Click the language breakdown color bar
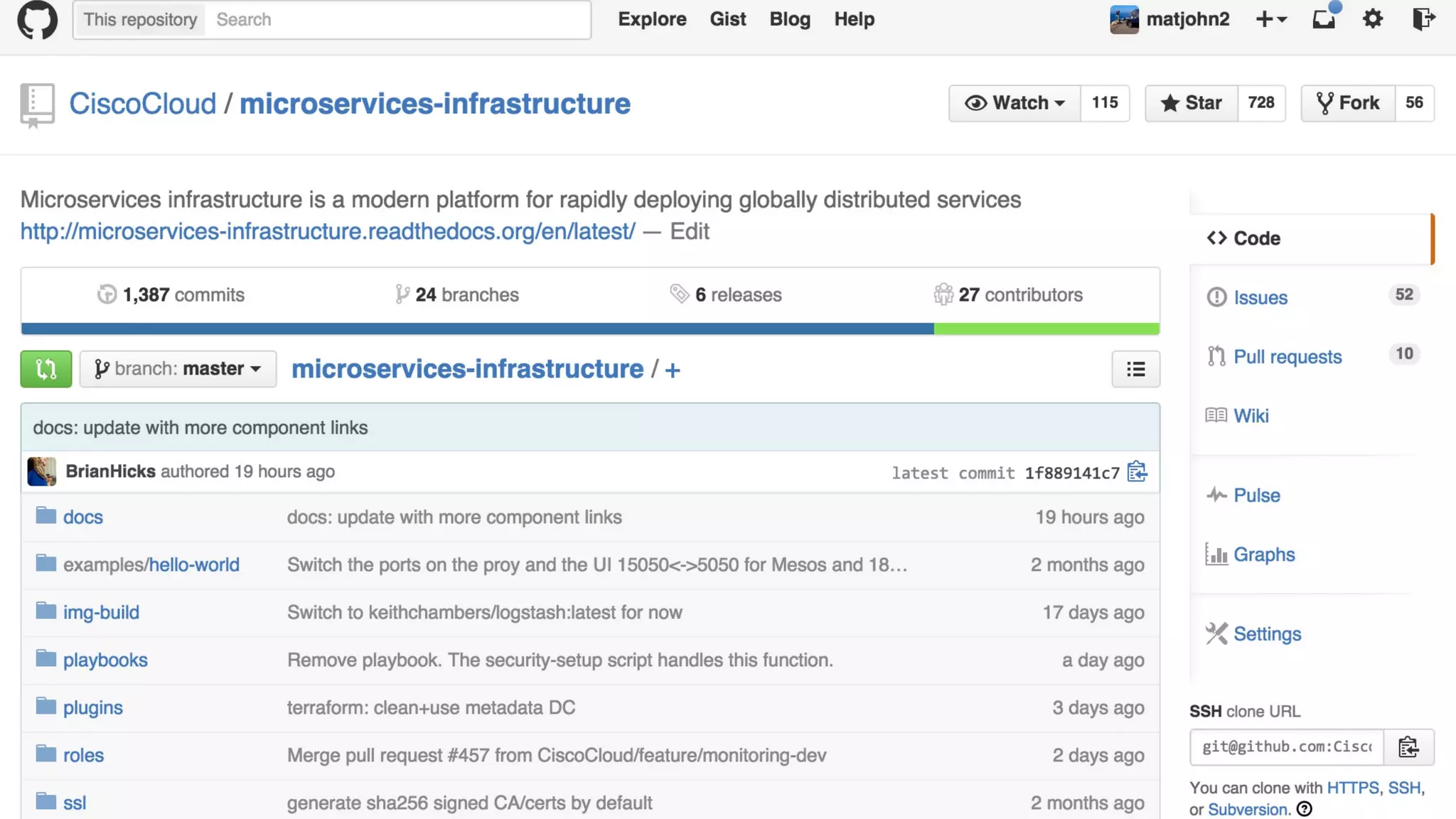The width and height of the screenshot is (1456, 819). [590, 328]
